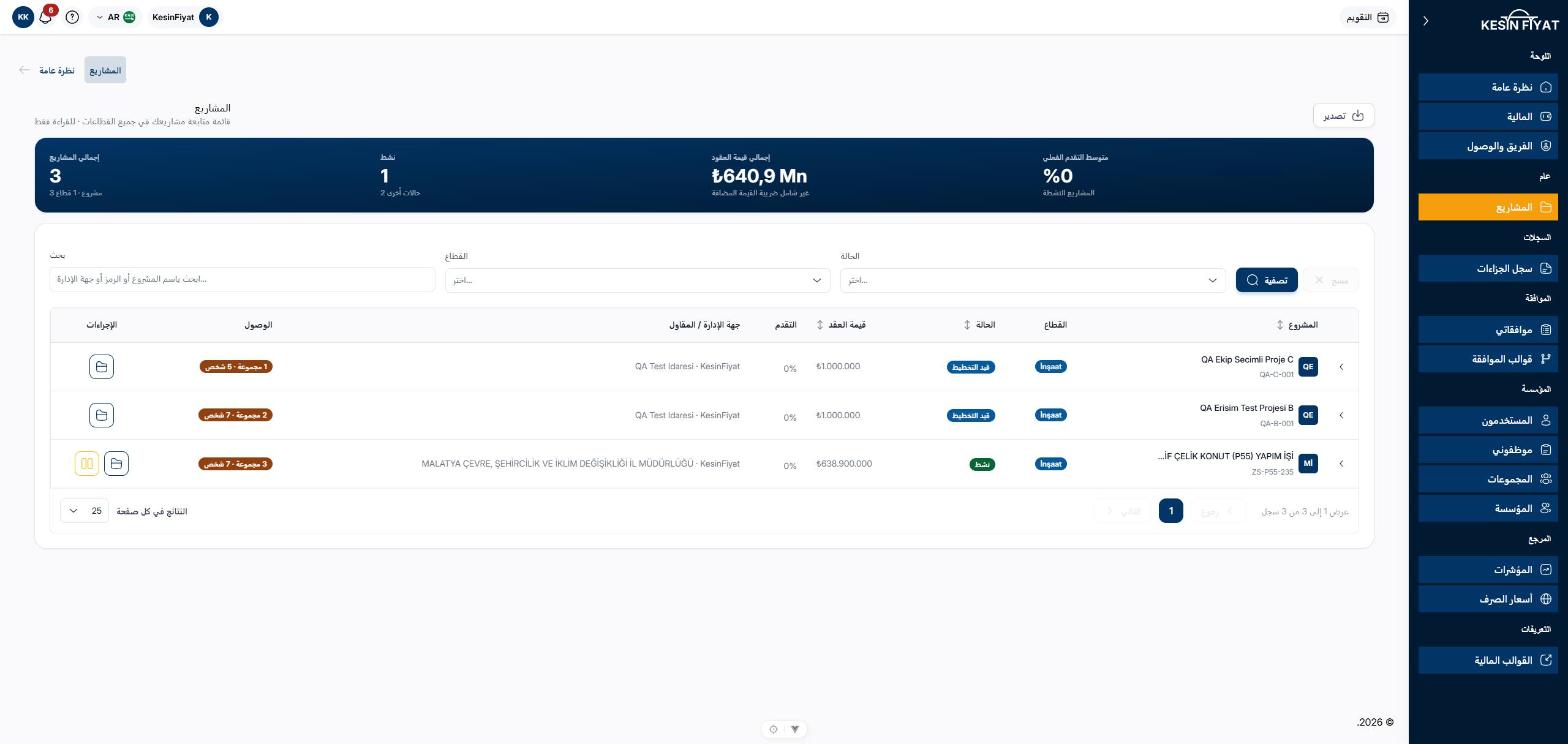Open the القطاع sector filter dropdown
Screen dimensions: 1568x744
pyautogui.click(x=638, y=280)
